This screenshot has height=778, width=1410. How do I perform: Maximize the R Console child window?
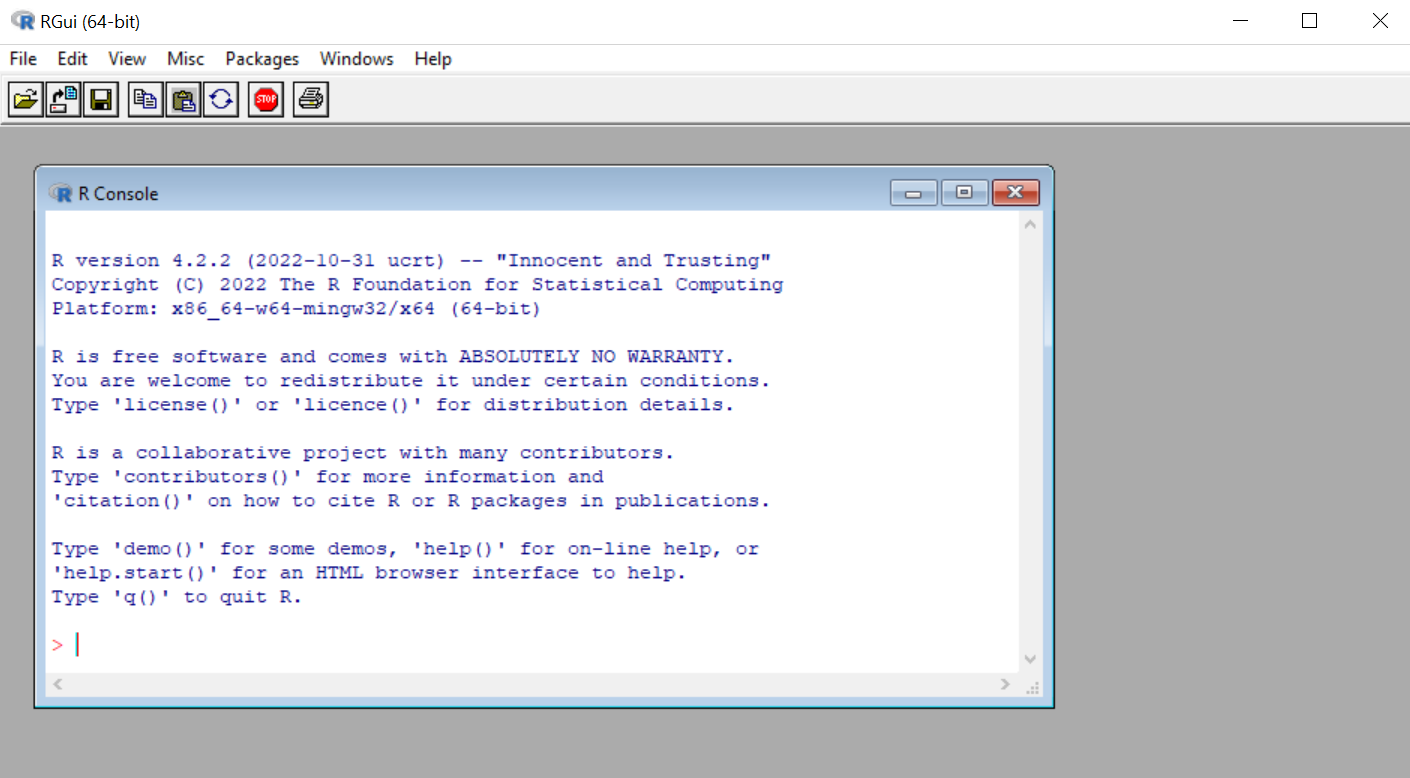pos(964,193)
